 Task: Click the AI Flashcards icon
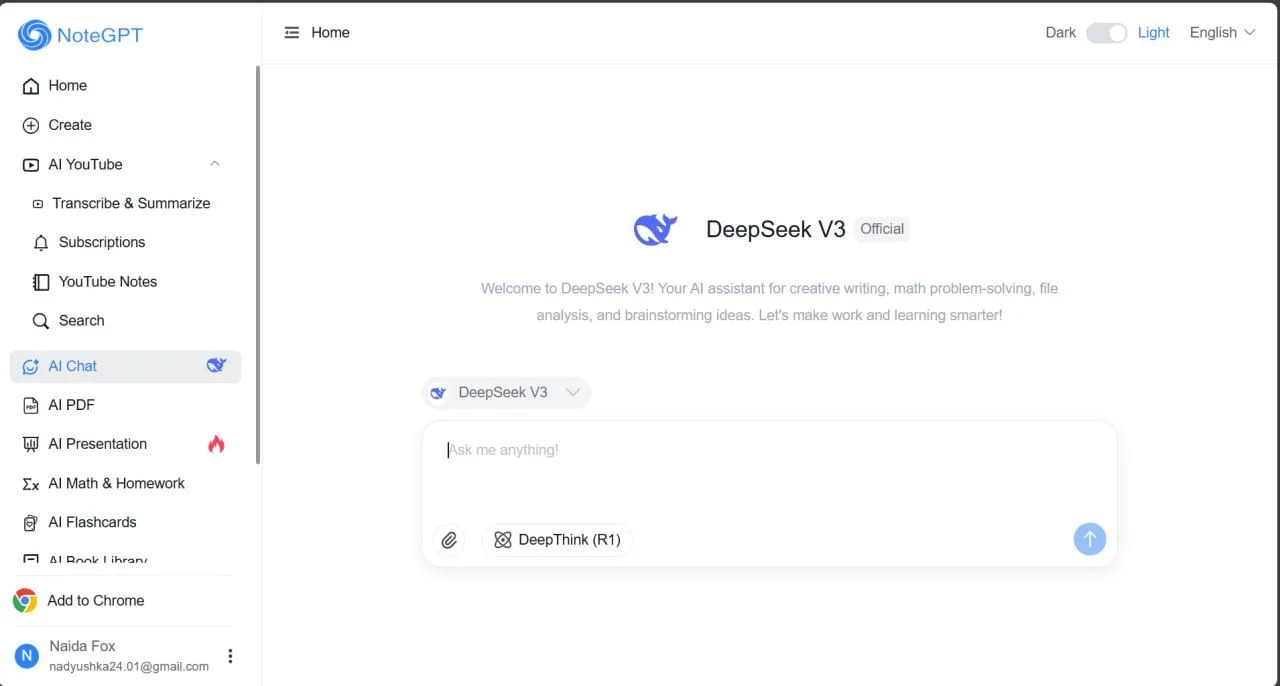click(x=31, y=522)
